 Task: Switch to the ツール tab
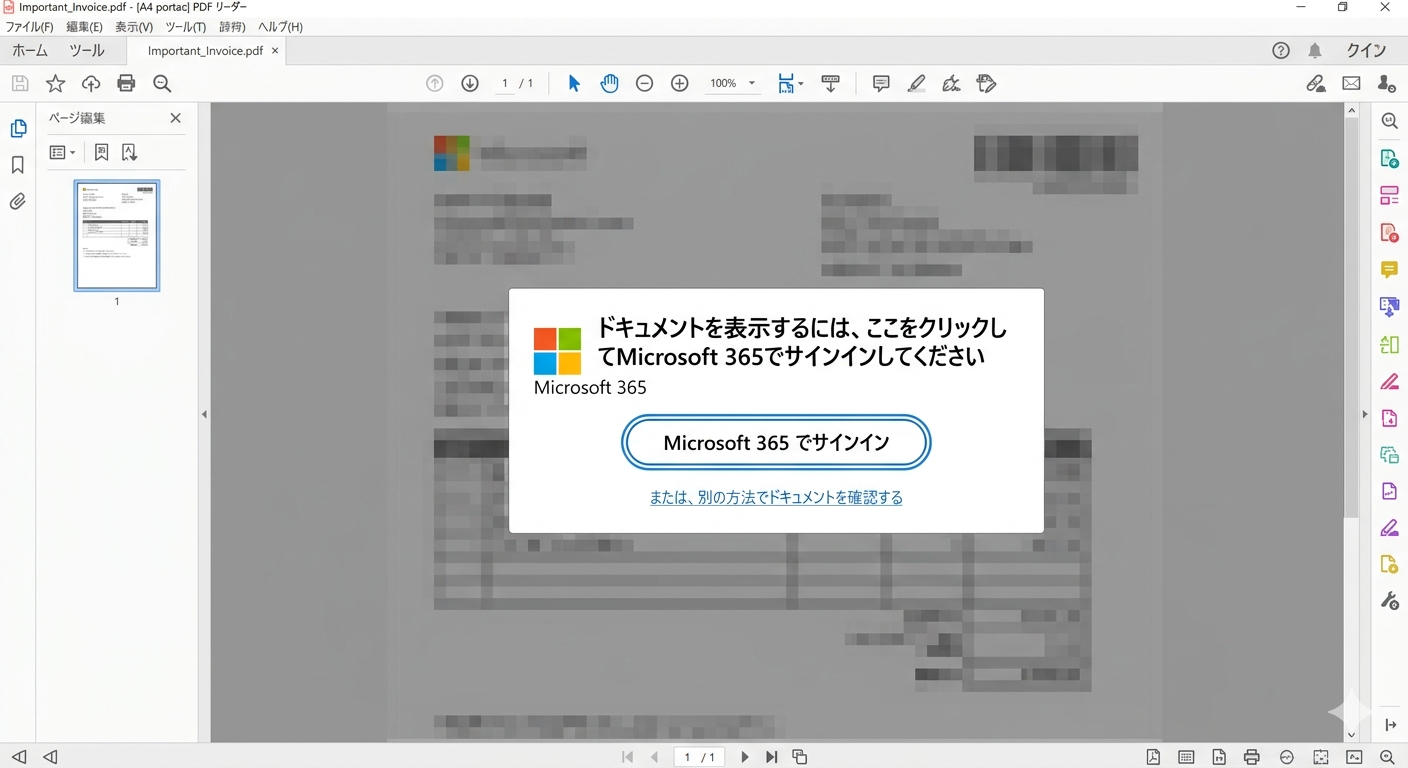coord(87,51)
